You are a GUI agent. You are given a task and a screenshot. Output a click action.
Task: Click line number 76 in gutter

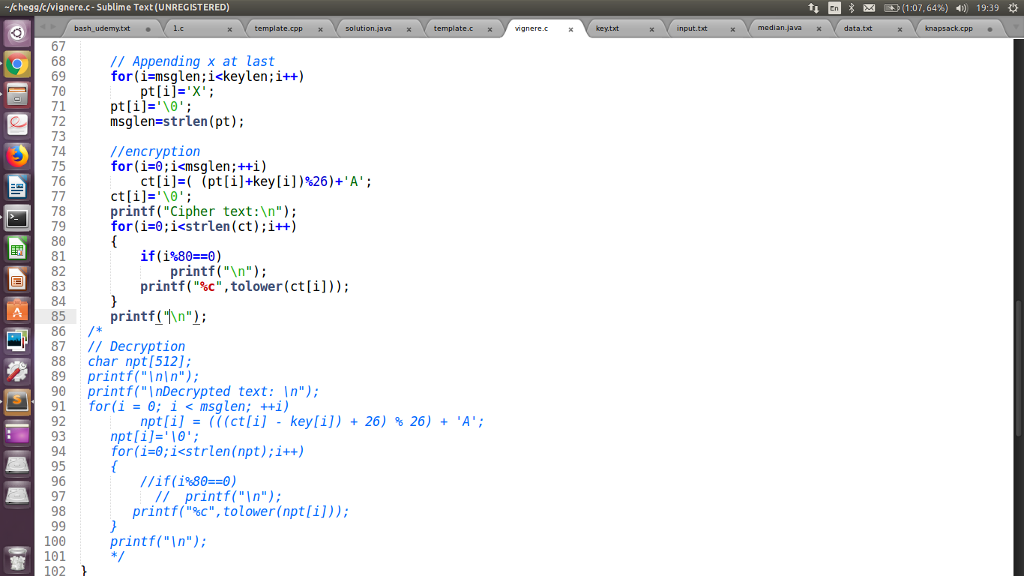(x=58, y=181)
